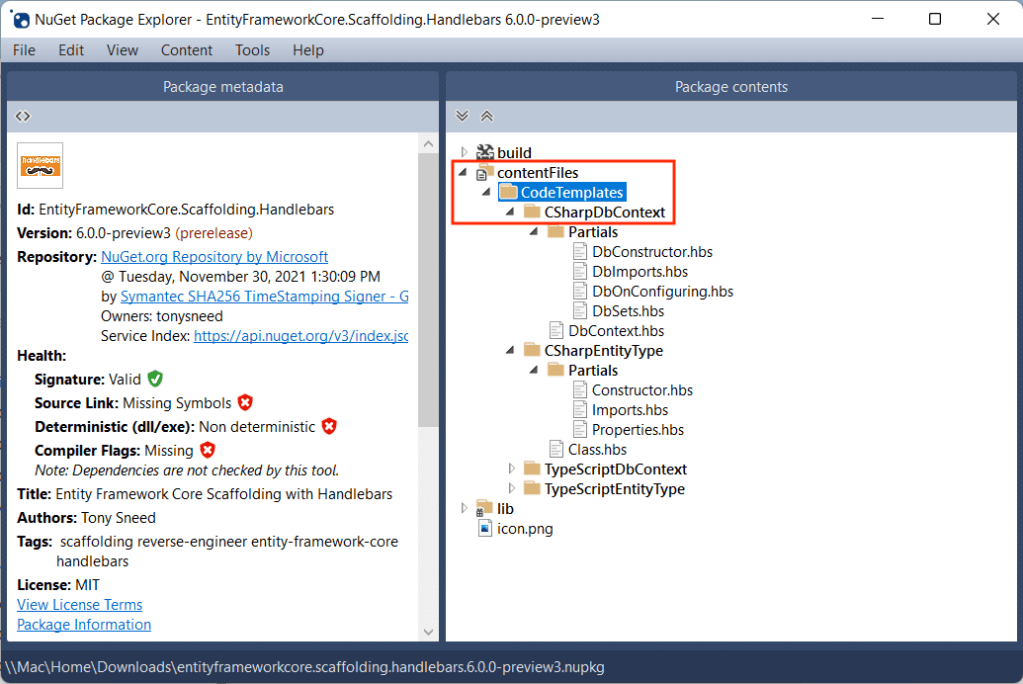The image size is (1023, 684).
Task: Expand the build folder node
Action: click(x=463, y=152)
